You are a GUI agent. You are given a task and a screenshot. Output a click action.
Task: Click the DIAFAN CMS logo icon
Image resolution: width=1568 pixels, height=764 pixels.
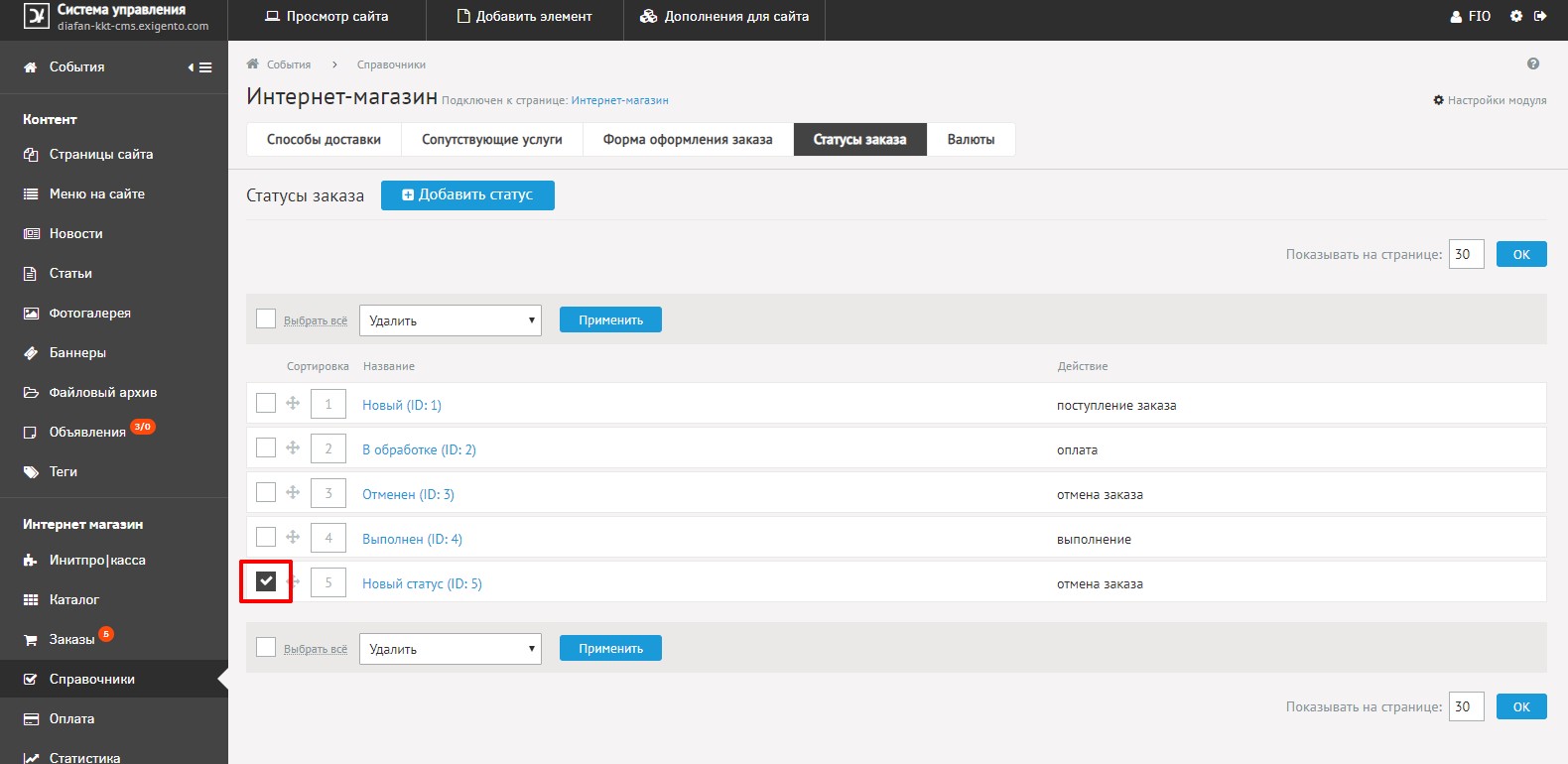tap(37, 17)
